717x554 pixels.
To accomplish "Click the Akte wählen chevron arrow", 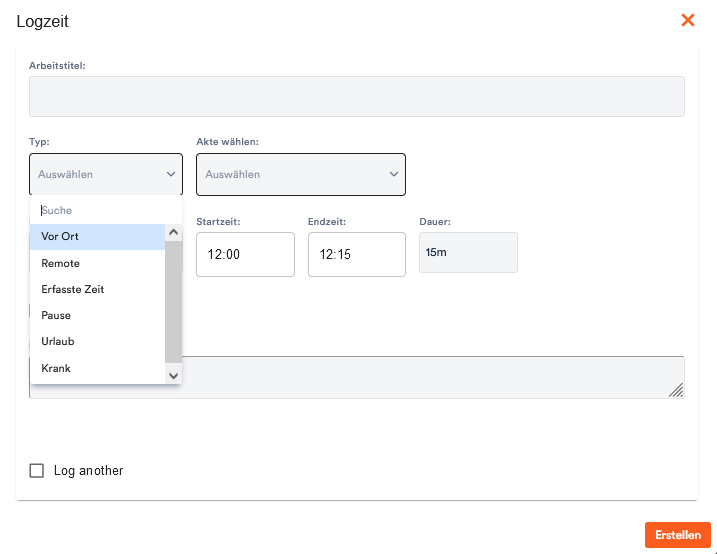I will (394, 174).
